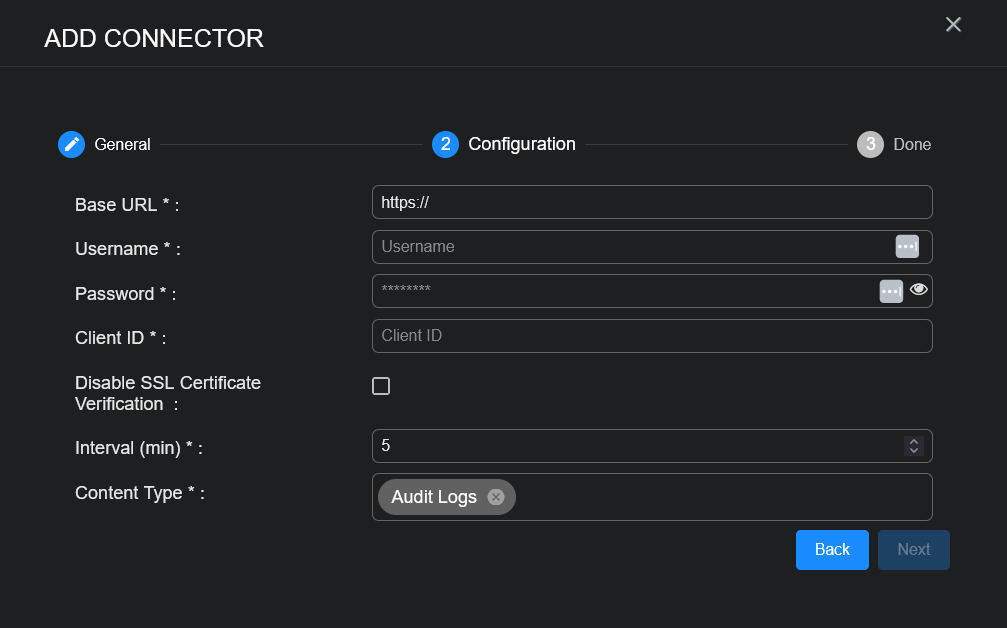Close the Add Connector dialog

point(953,24)
